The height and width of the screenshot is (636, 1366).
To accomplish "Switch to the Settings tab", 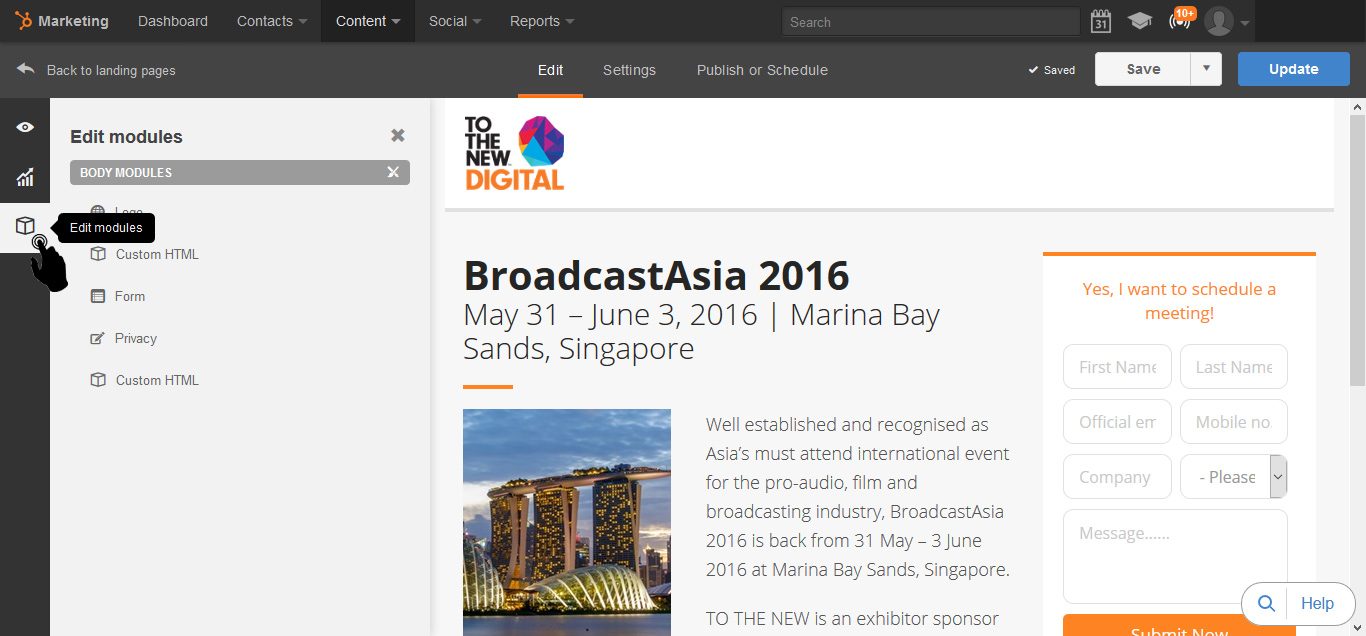I will pyautogui.click(x=629, y=70).
